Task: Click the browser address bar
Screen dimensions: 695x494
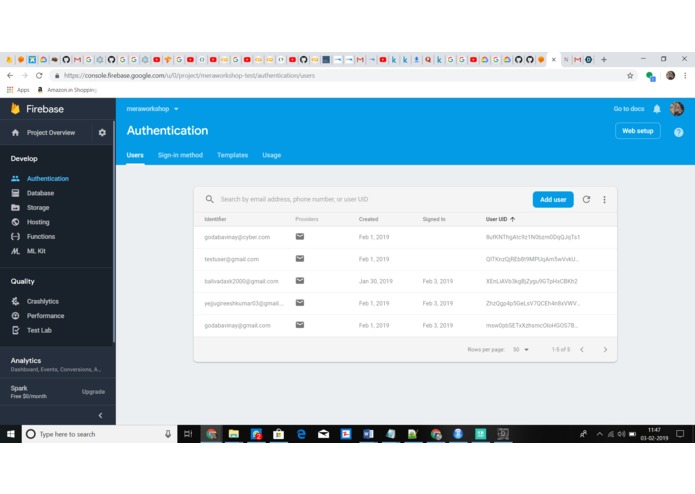Action: [x=339, y=76]
